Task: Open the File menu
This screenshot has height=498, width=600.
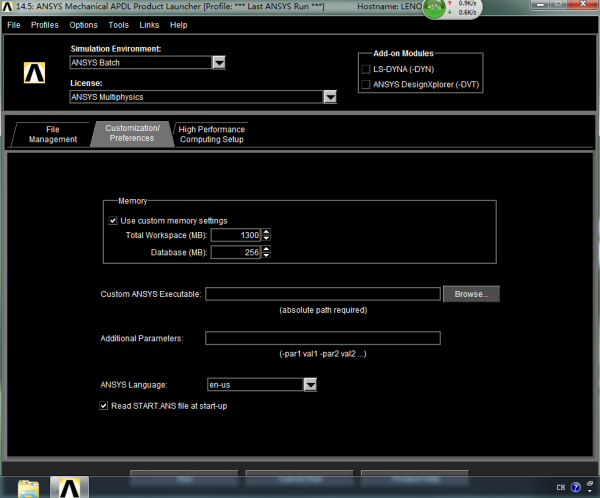Action: click(14, 25)
